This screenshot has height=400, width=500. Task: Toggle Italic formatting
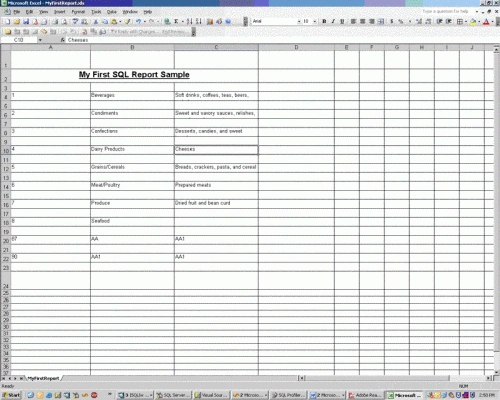pyautogui.click(x=333, y=22)
